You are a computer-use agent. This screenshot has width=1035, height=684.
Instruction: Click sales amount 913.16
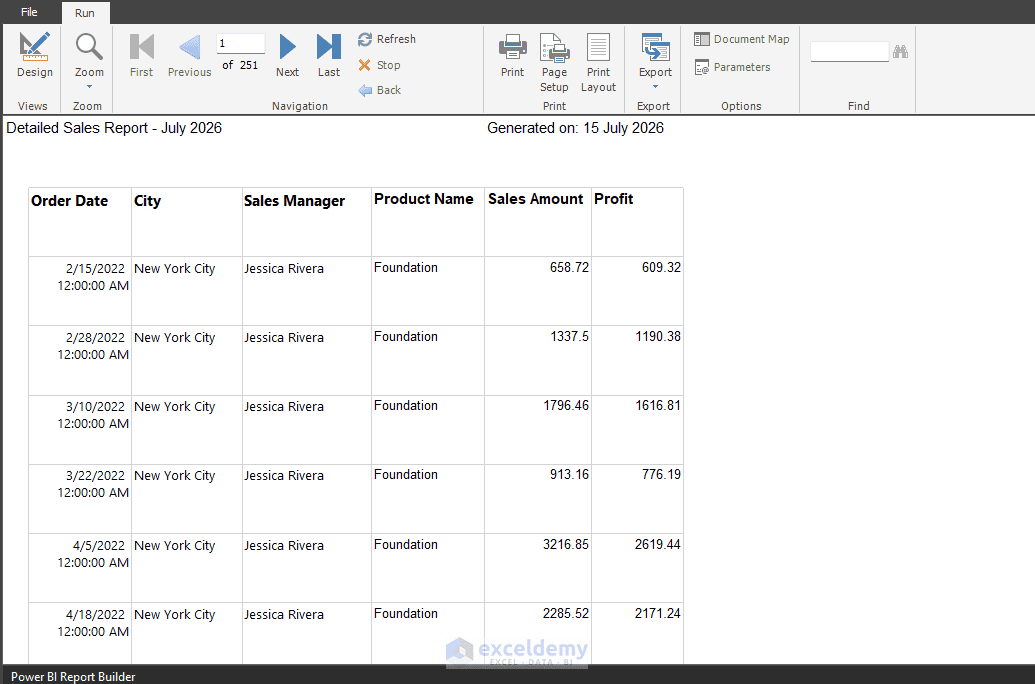point(569,474)
